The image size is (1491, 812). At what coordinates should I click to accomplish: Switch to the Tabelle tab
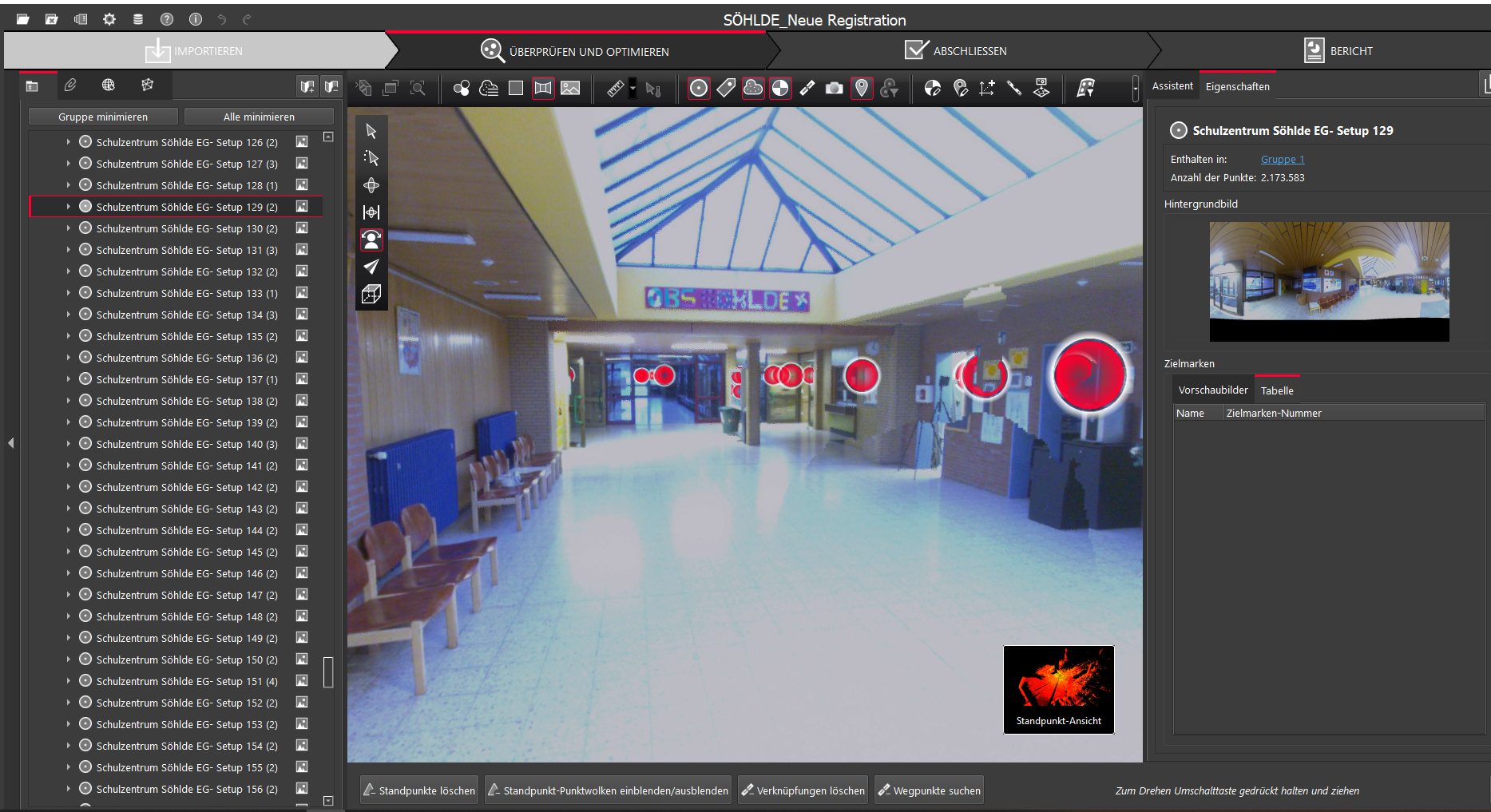(1276, 390)
